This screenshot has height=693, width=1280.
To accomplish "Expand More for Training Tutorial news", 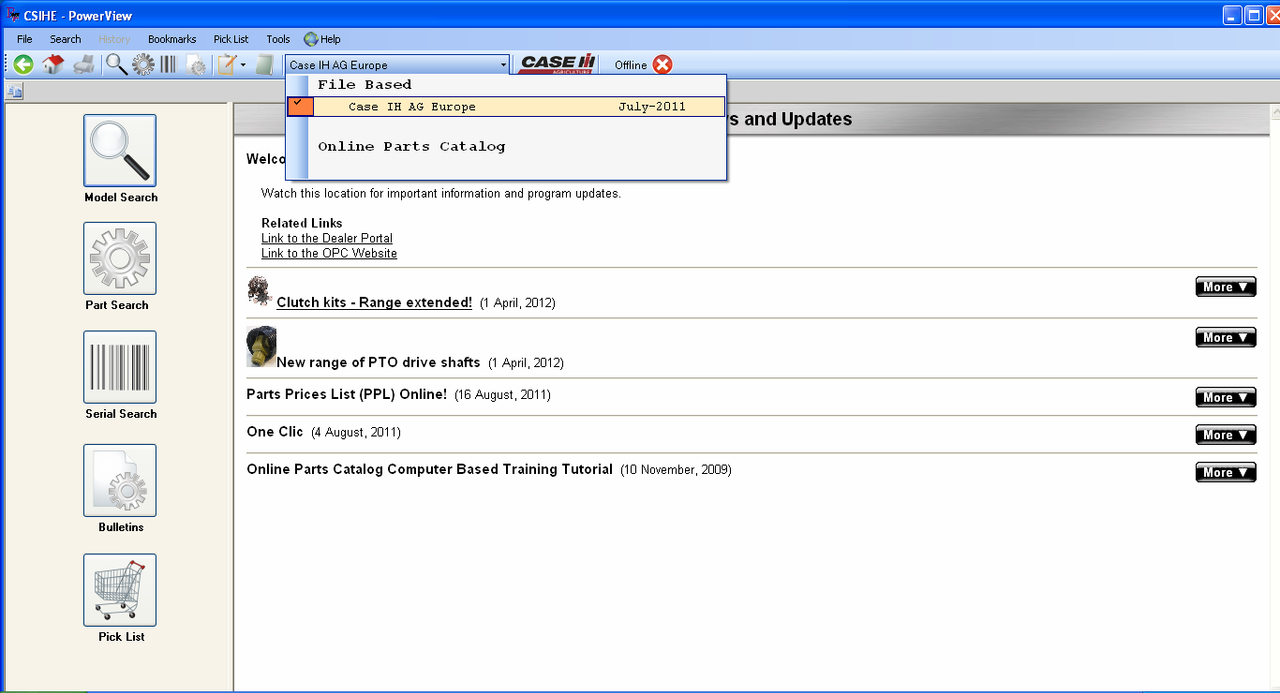I will pos(1225,472).
